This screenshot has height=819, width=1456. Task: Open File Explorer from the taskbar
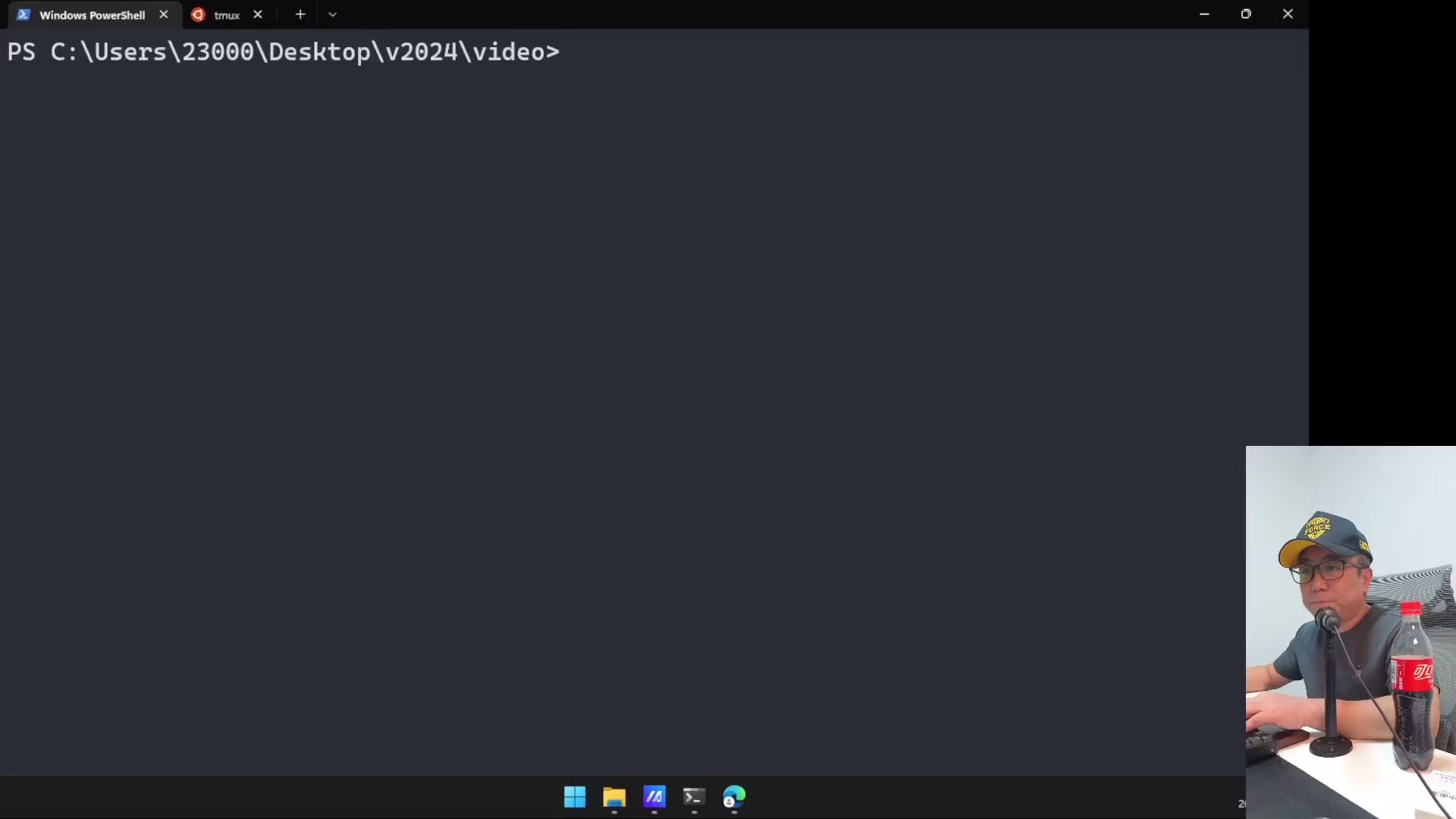pyautogui.click(x=614, y=797)
